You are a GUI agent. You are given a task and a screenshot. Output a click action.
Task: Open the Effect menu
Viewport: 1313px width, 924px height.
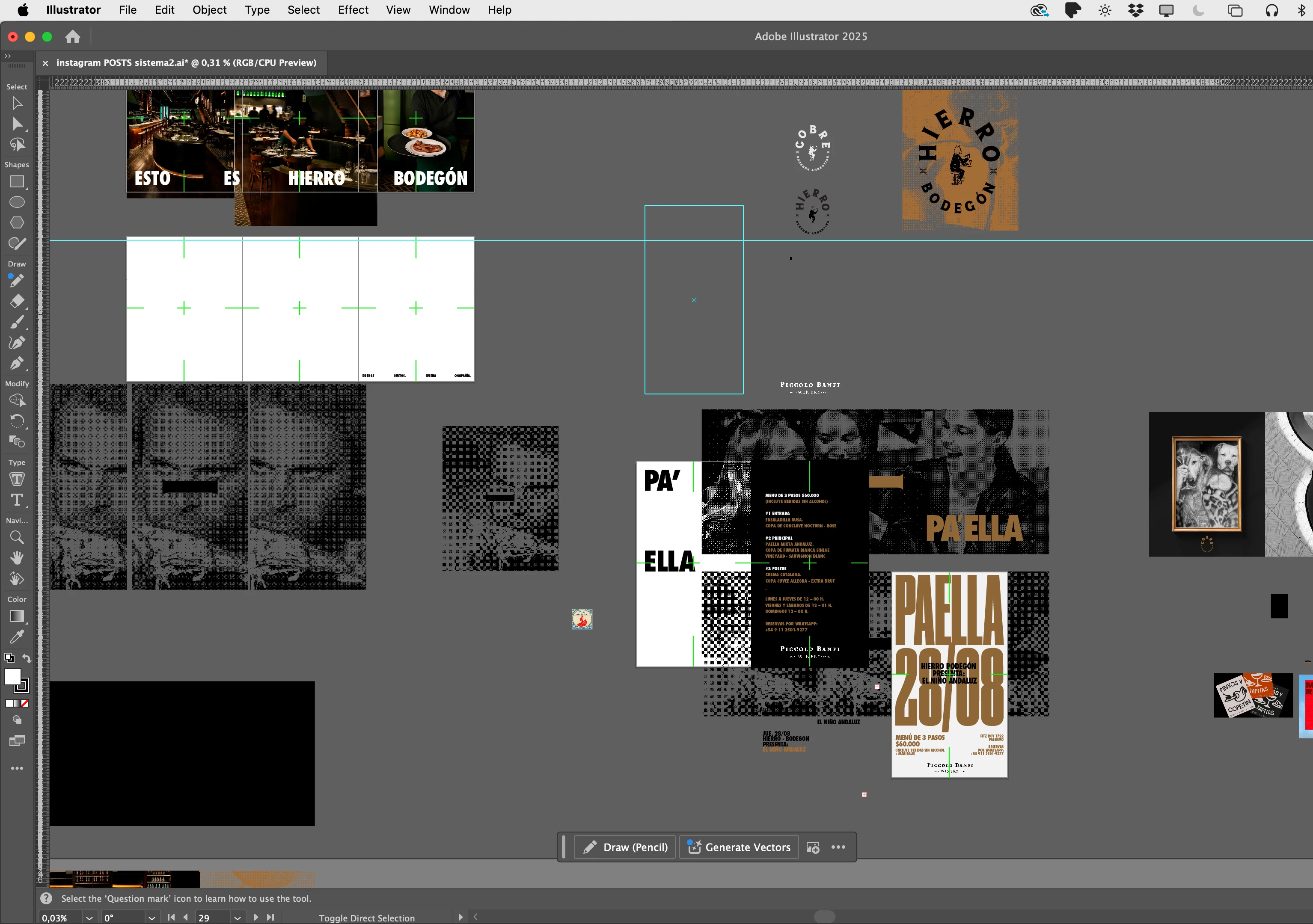point(353,10)
